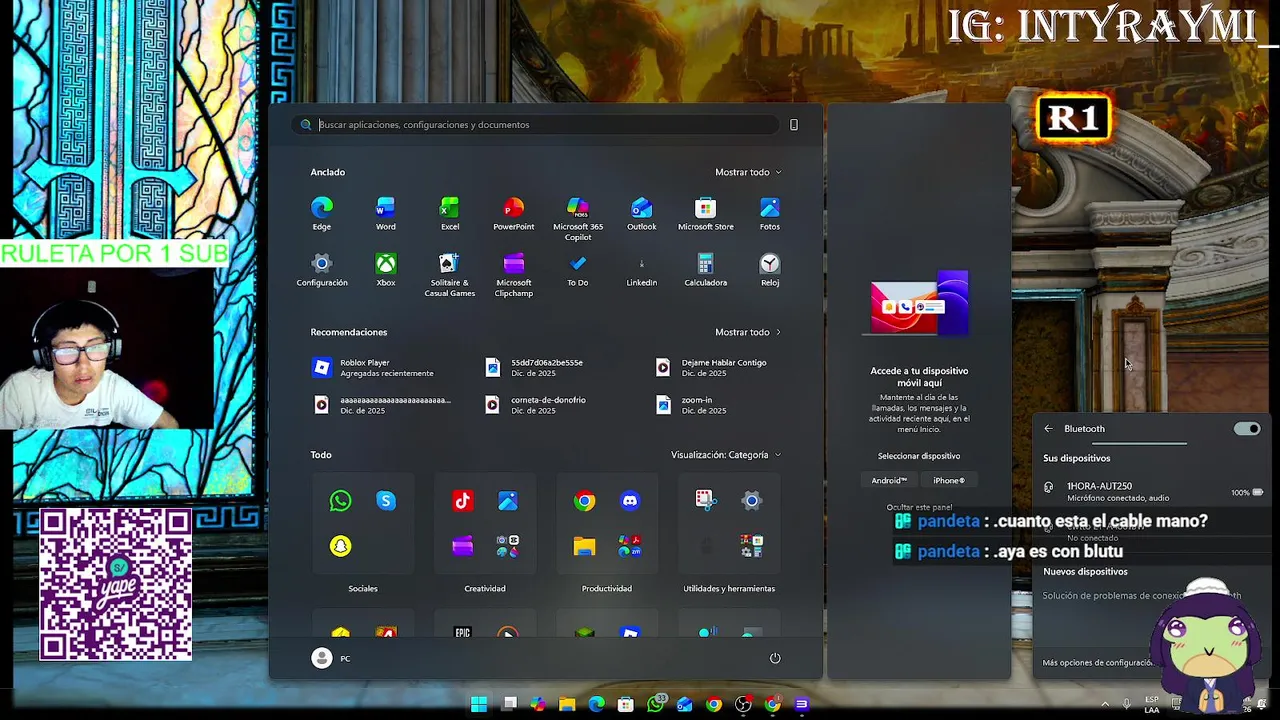1280x720 pixels.
Task: Toggle the mobile device side panel button
Action: 794,125
